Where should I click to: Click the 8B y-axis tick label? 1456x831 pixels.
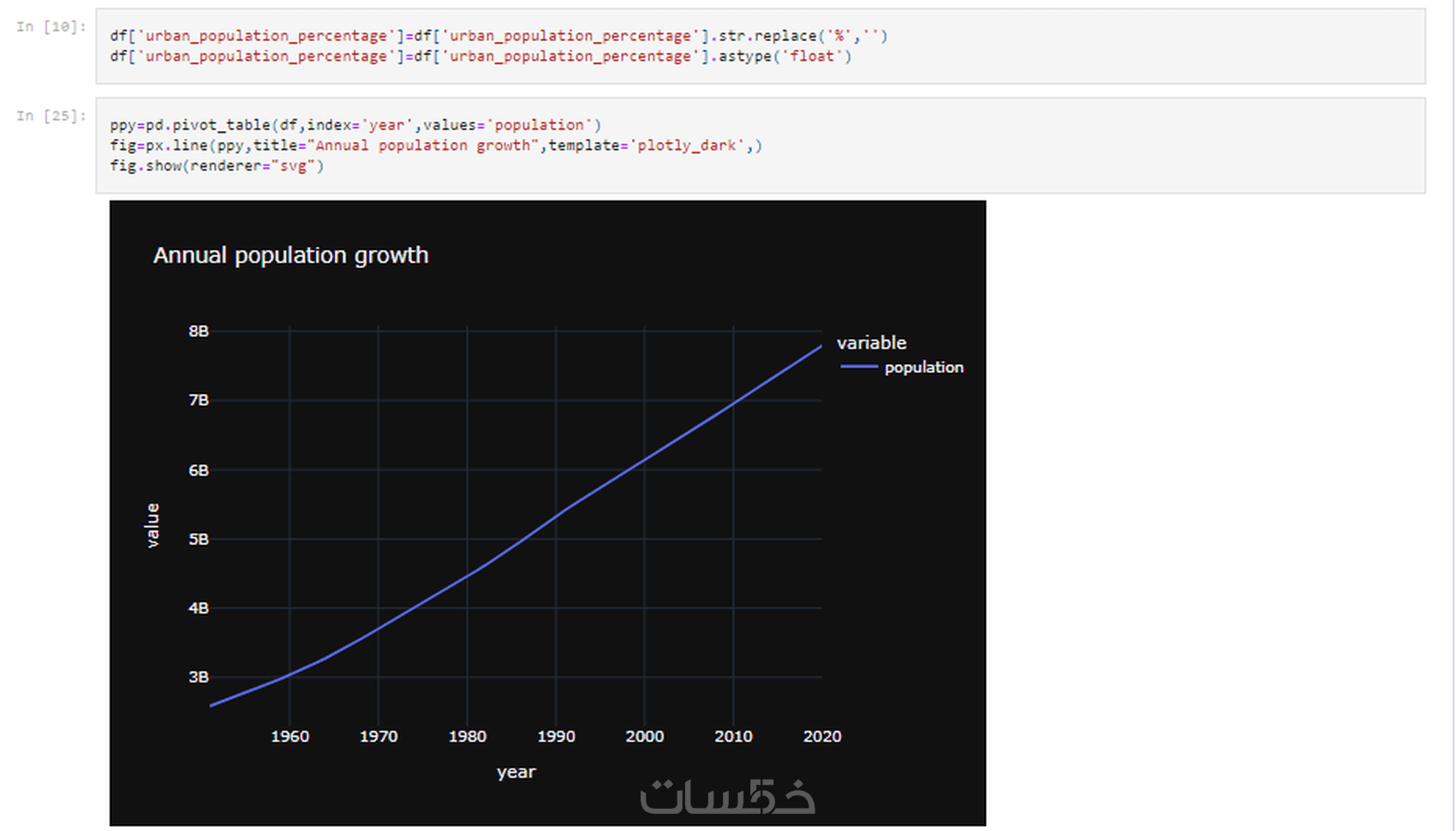pyautogui.click(x=199, y=331)
